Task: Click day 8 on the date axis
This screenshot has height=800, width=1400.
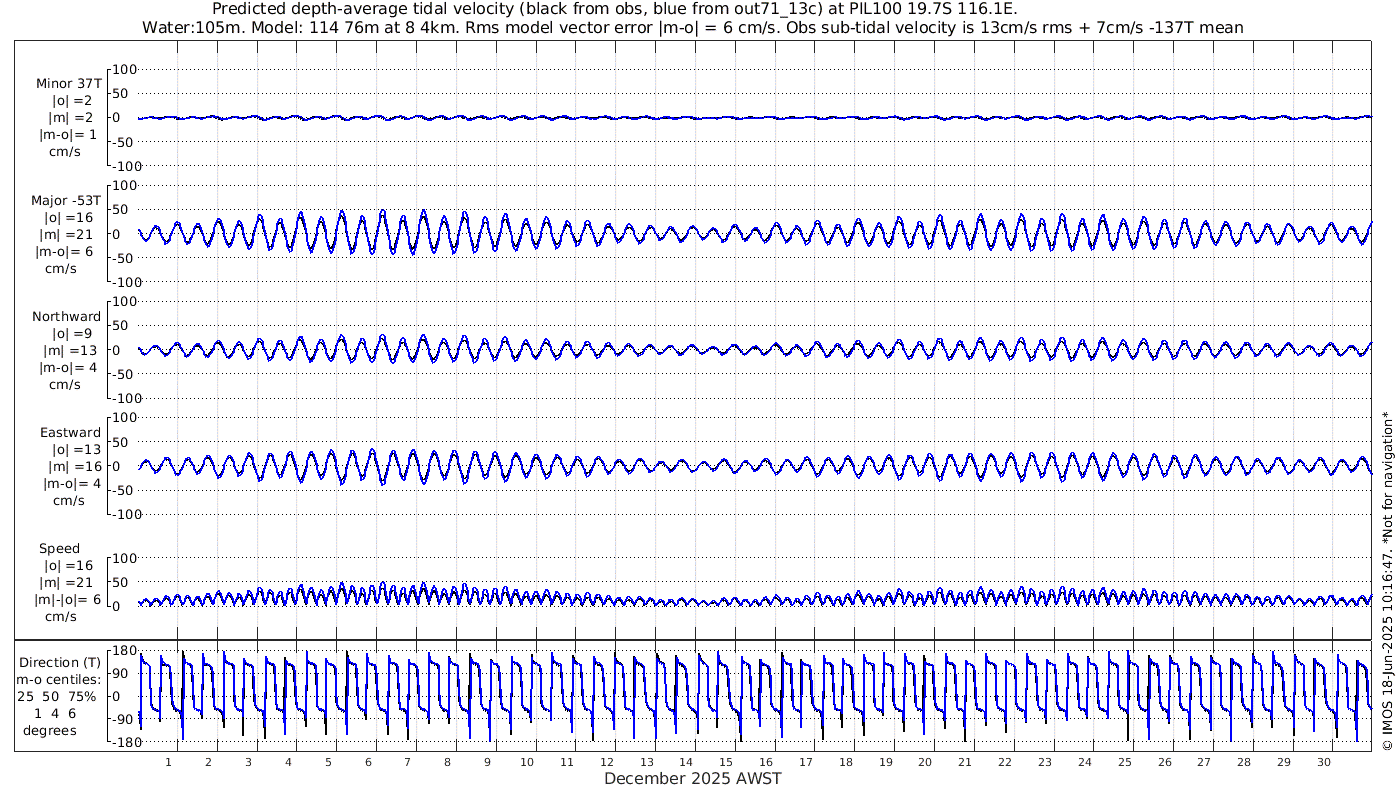Action: tap(447, 762)
